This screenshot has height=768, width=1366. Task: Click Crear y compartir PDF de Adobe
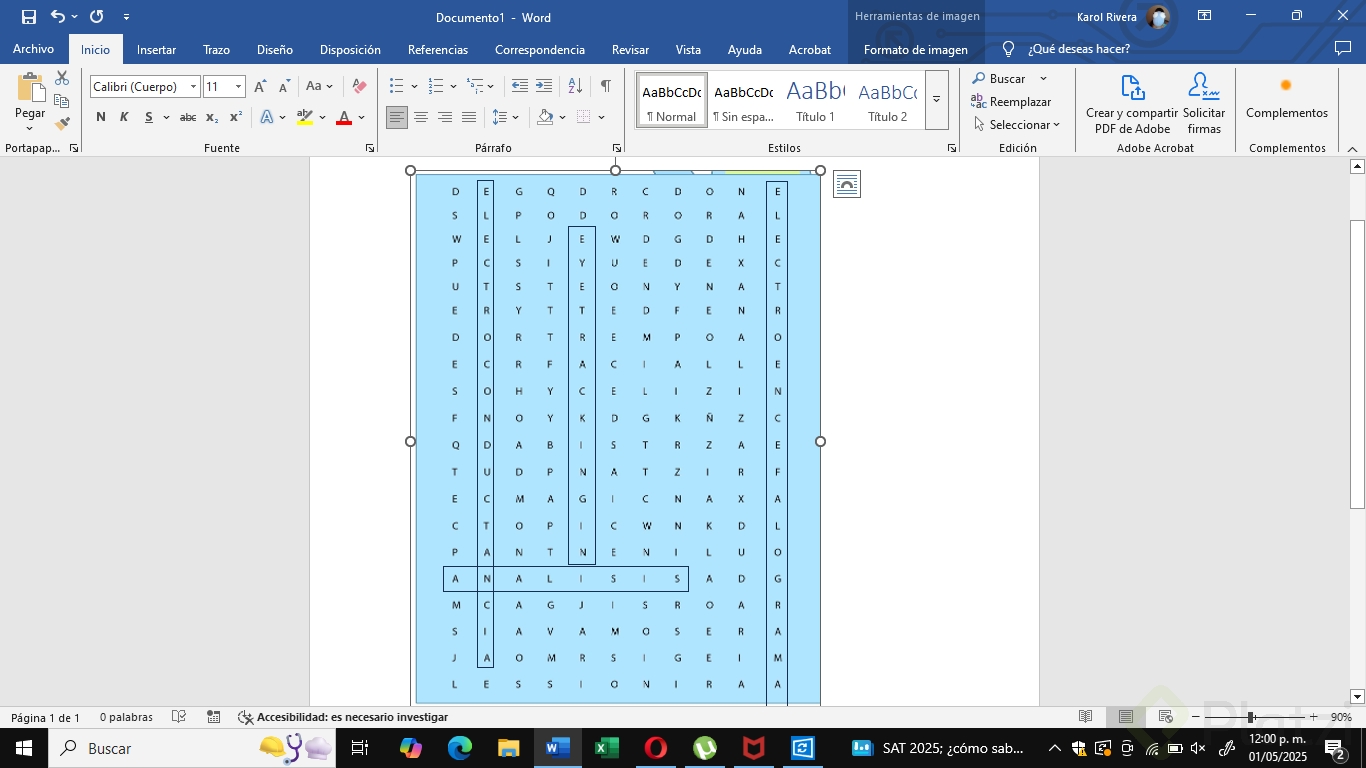click(1132, 104)
